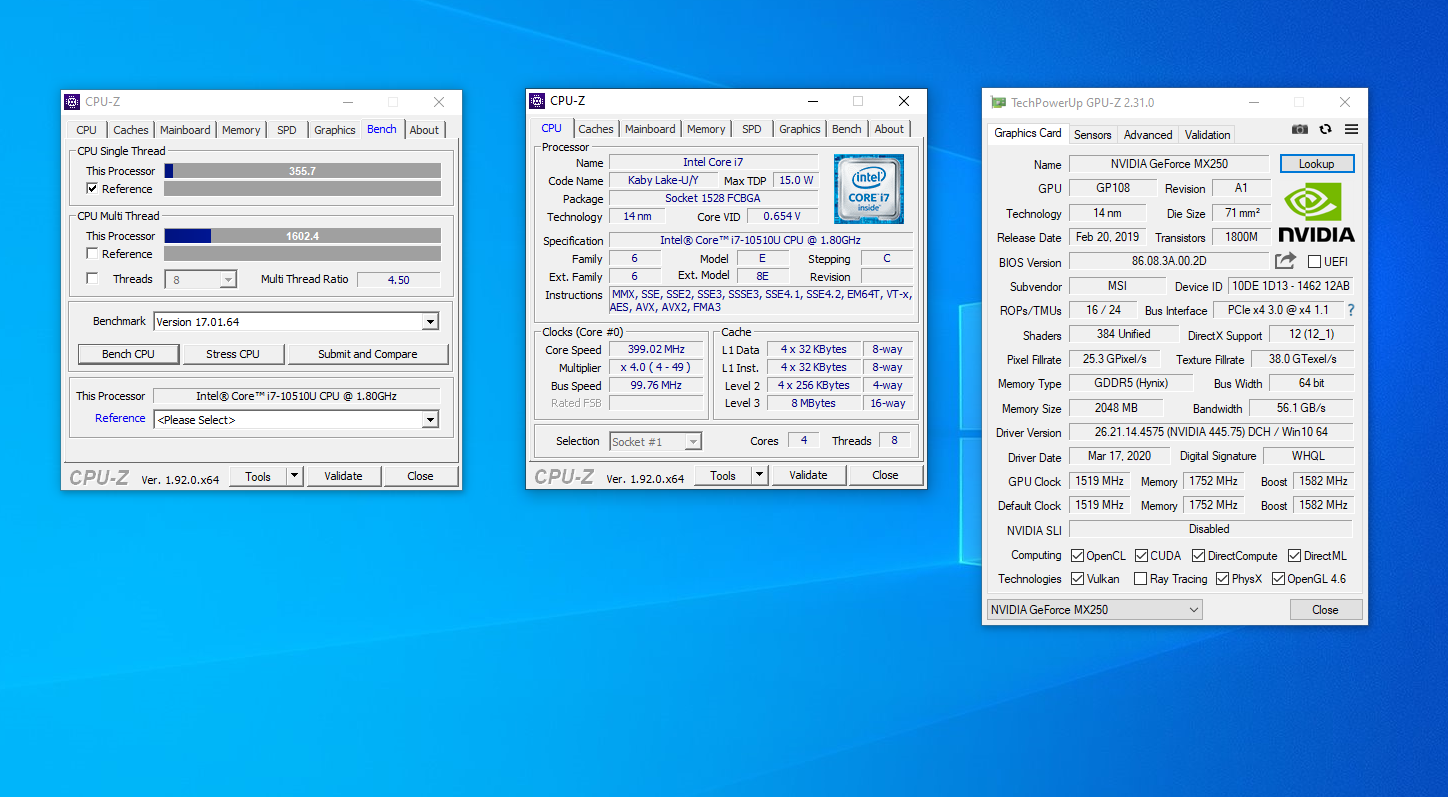Open SPD tab in middle CPU-Z window
Image resolution: width=1448 pixels, height=797 pixels.
[x=752, y=129]
